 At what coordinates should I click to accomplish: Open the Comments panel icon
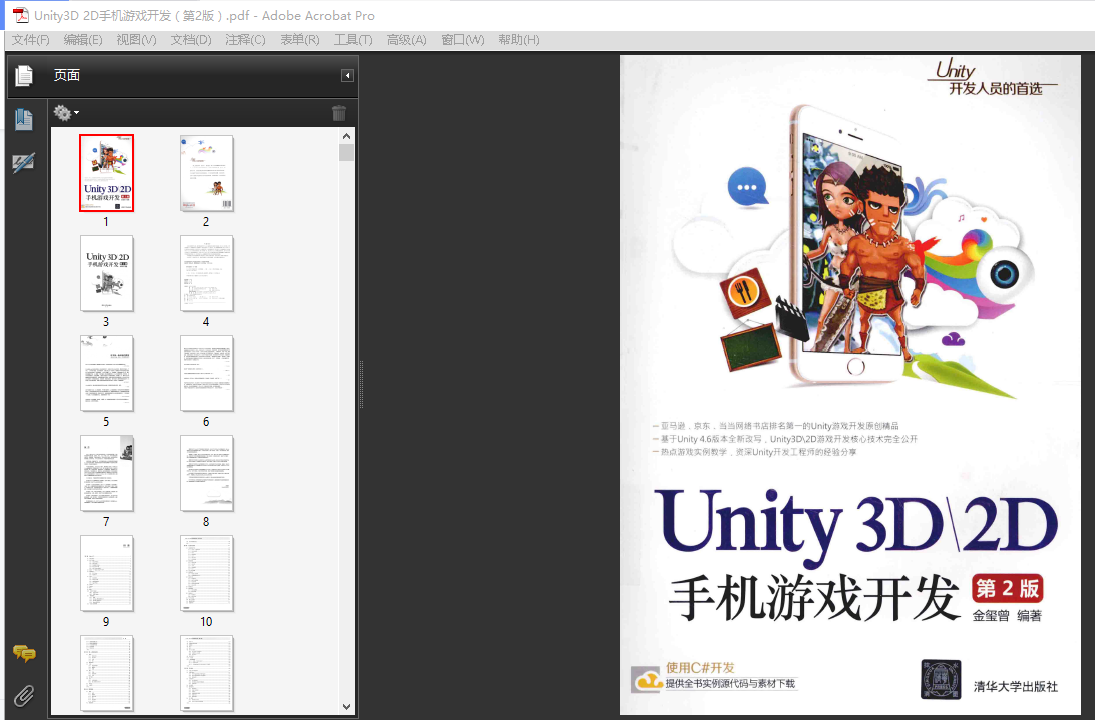click(24, 654)
